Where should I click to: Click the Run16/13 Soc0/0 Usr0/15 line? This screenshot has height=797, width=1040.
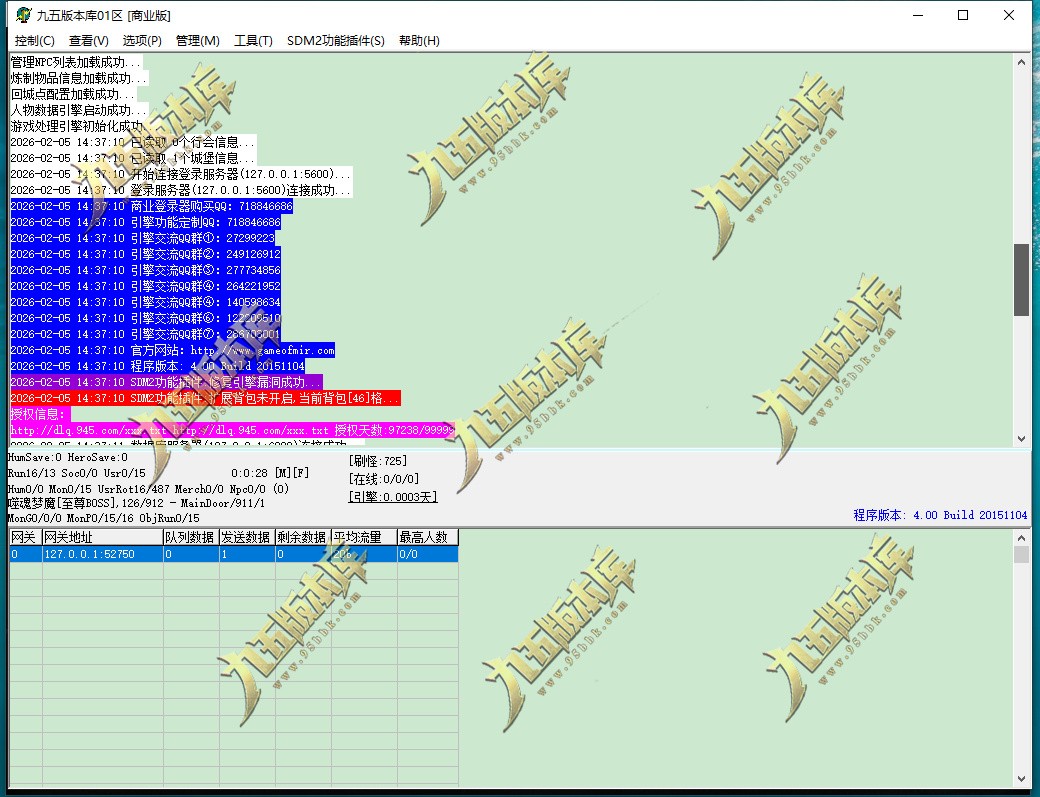(x=76, y=473)
